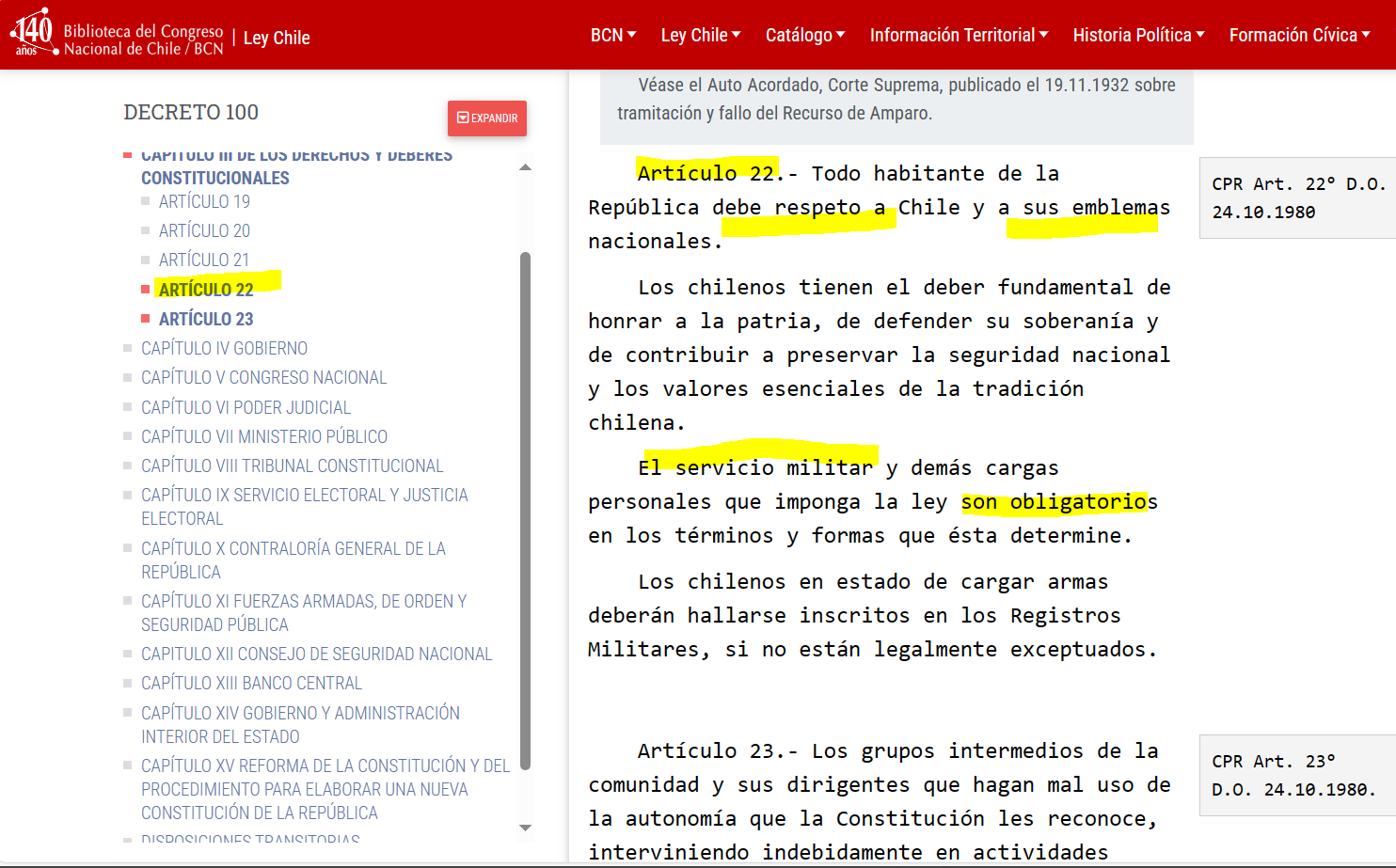Click the index panel scrollbar thumb

click(x=525, y=511)
